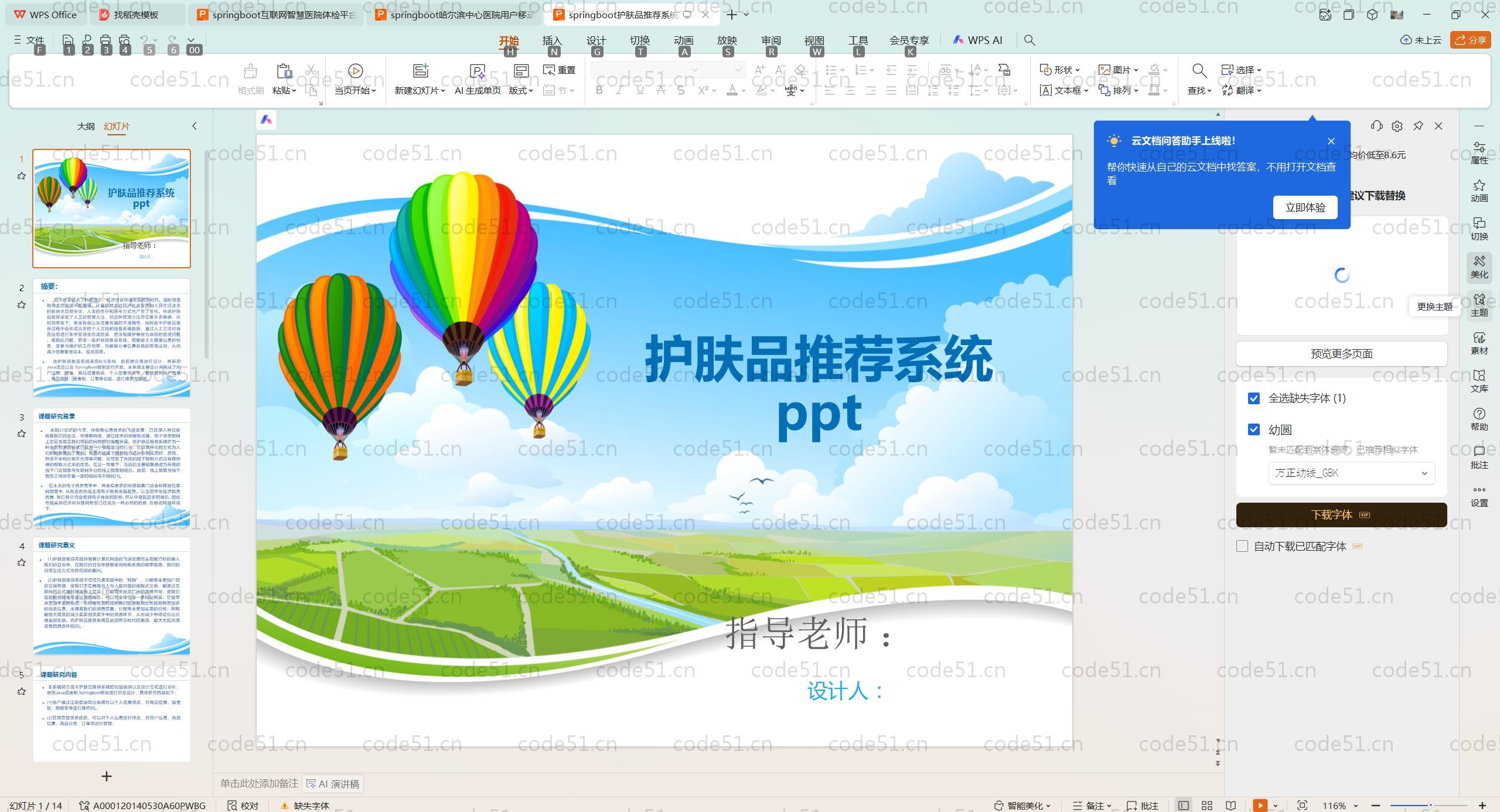
Task: Switch to slide sorter grid view
Action: 1207,806
